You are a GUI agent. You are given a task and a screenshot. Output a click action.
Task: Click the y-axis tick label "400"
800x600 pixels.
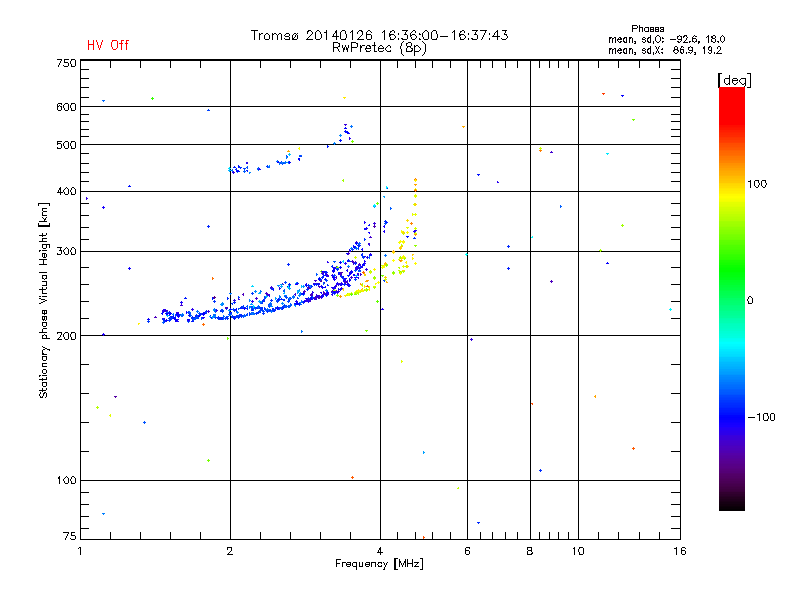coord(66,192)
